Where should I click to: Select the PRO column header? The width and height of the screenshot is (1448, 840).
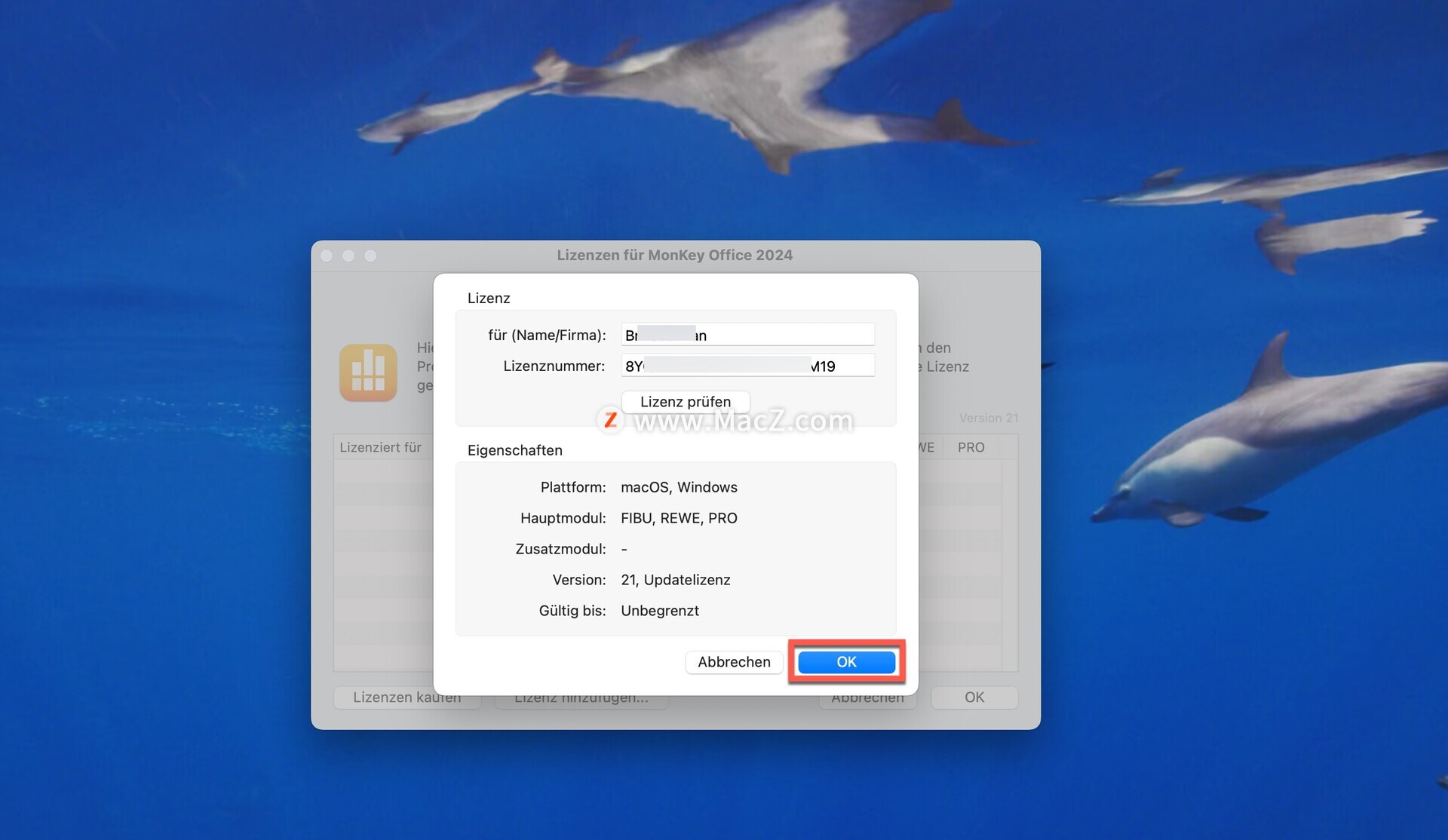(x=971, y=447)
